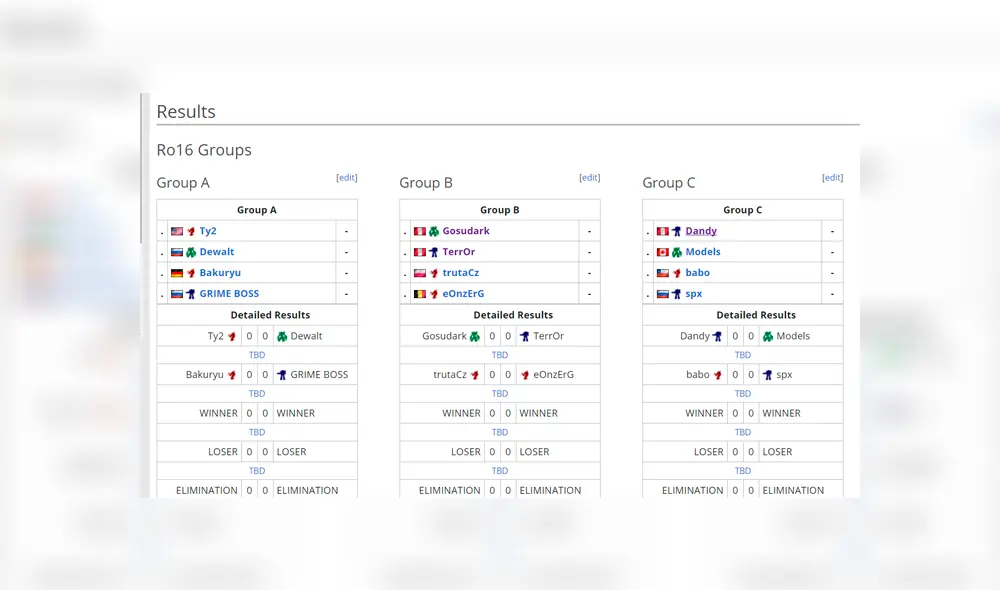
Task: Click the Canada flag icon beside Models
Action: pos(663,251)
